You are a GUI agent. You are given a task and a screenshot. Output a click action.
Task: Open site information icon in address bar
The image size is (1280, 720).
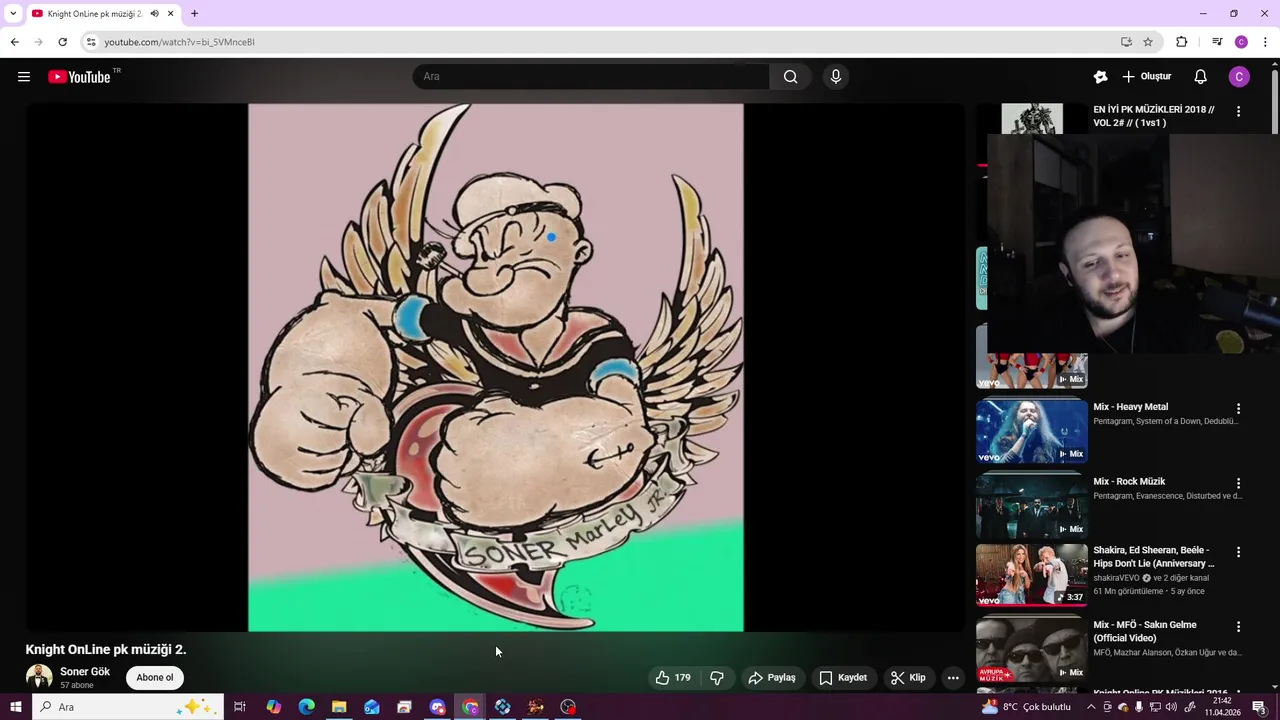click(x=91, y=42)
